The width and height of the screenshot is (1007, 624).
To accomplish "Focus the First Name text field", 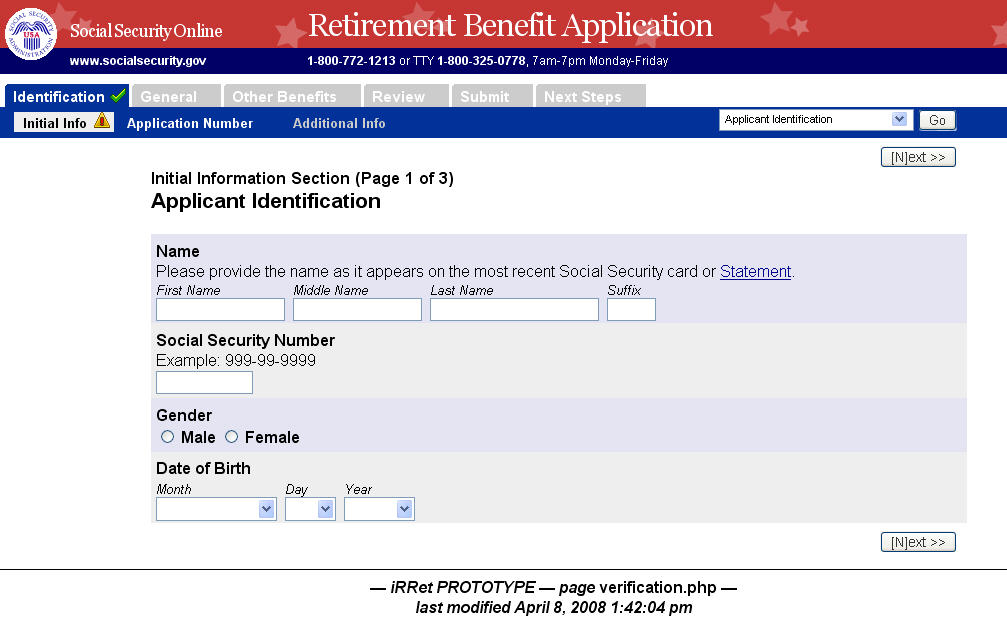I will click(x=220, y=309).
